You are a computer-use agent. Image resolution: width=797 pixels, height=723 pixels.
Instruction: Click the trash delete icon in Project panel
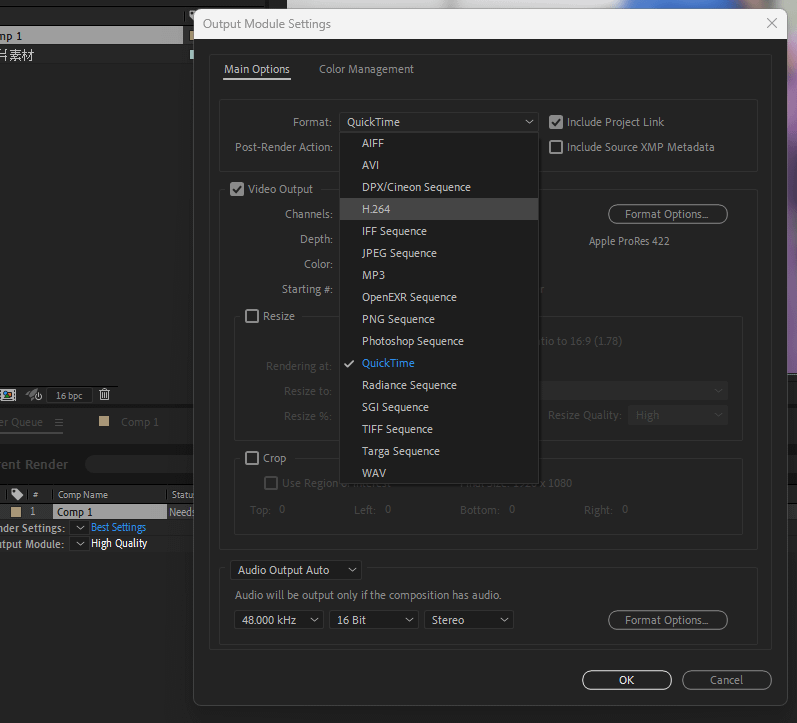point(104,395)
